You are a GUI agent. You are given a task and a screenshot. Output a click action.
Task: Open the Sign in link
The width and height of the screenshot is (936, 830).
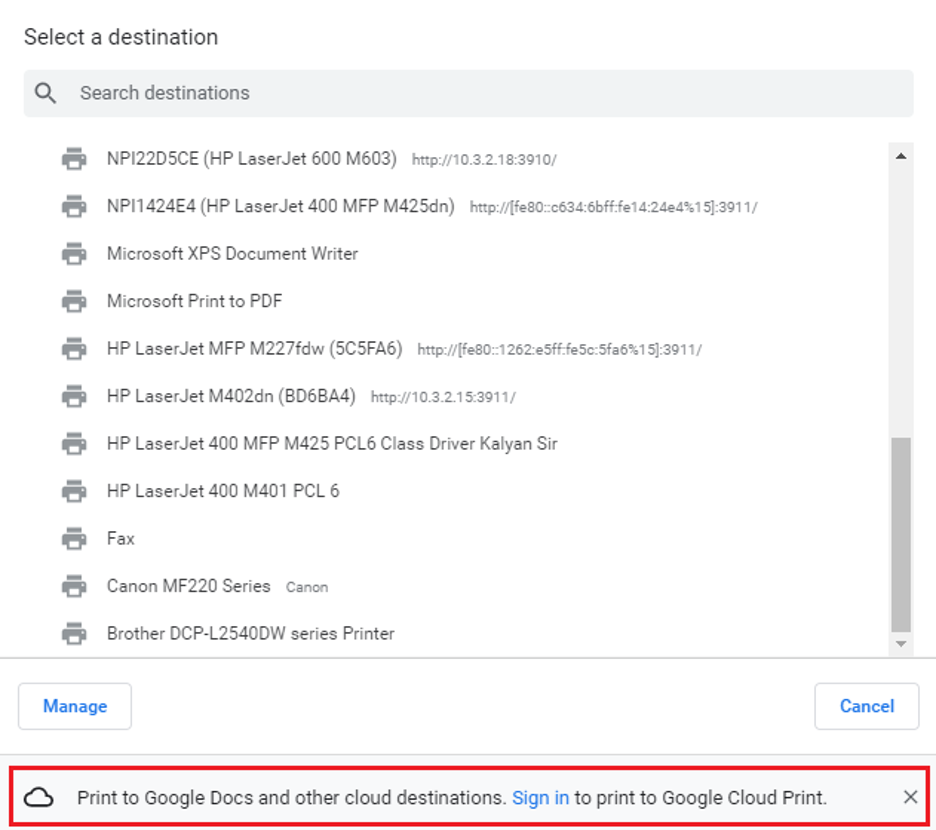[540, 798]
